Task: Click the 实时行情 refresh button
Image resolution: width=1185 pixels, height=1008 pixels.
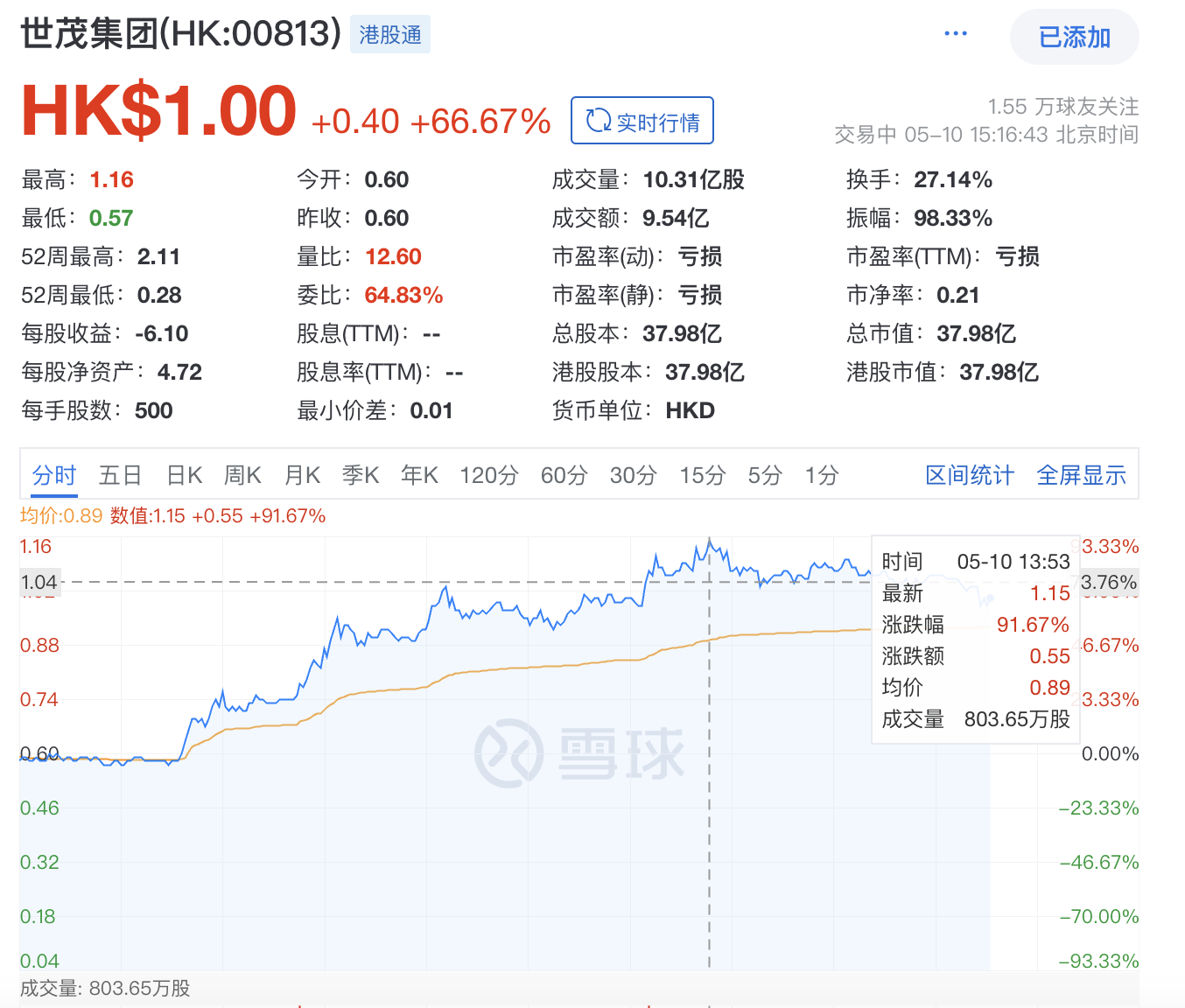Action: point(642,121)
